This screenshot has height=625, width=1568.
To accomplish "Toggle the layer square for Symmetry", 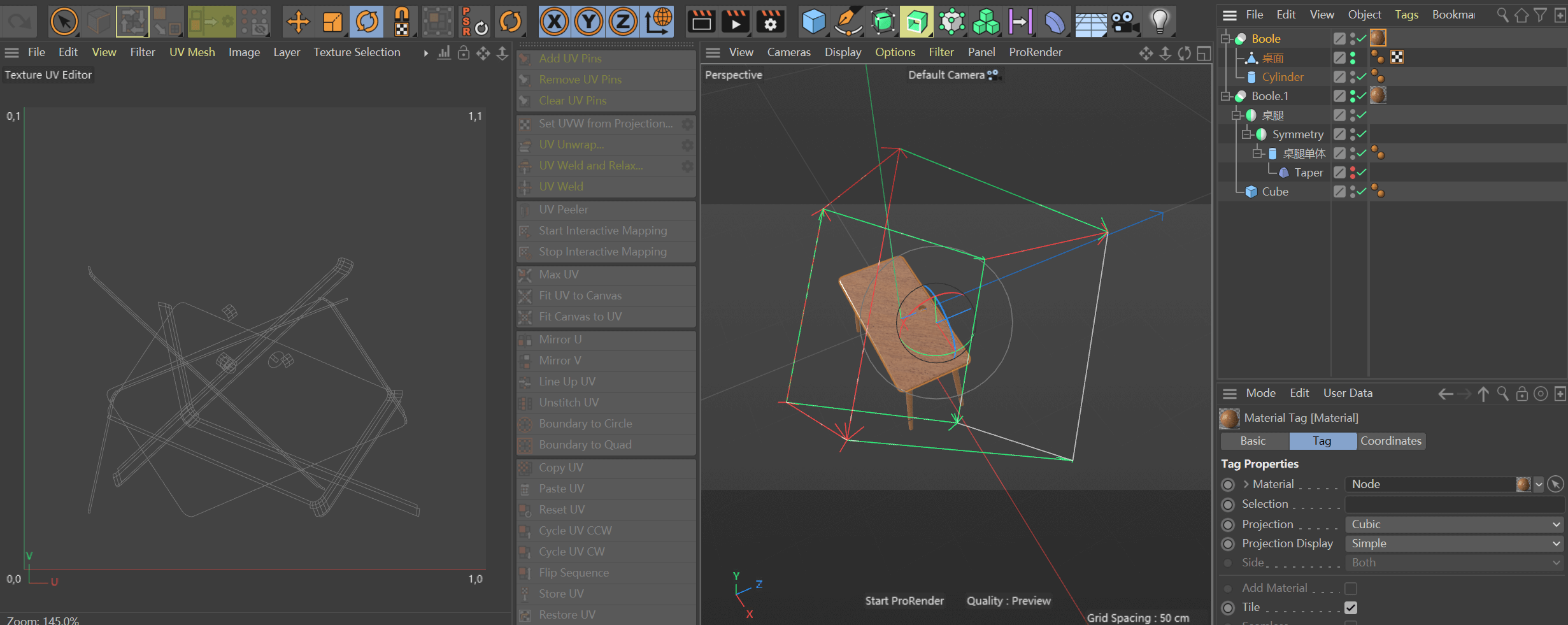I will (x=1339, y=134).
